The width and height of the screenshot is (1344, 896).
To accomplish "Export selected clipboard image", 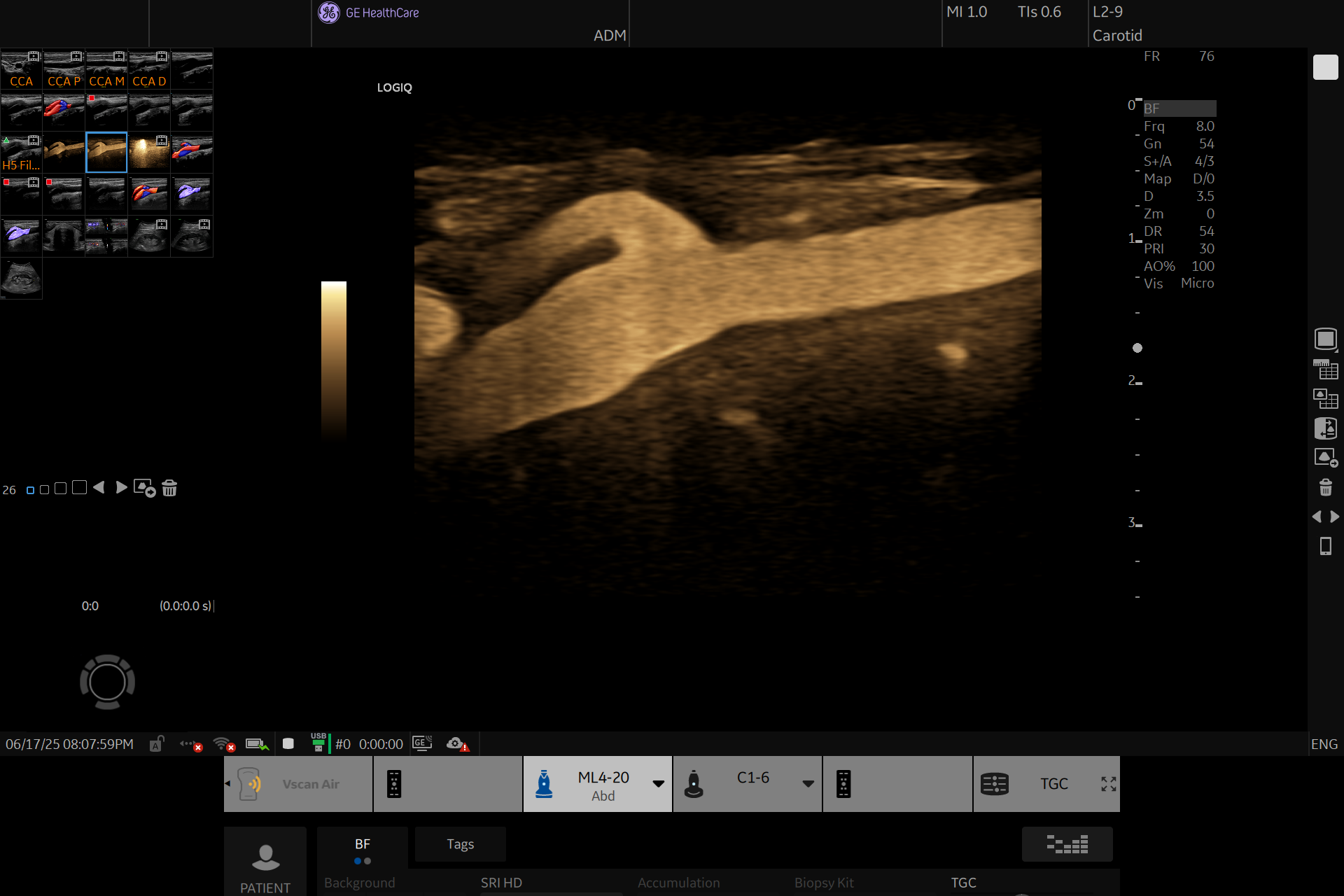I will pyautogui.click(x=144, y=487).
